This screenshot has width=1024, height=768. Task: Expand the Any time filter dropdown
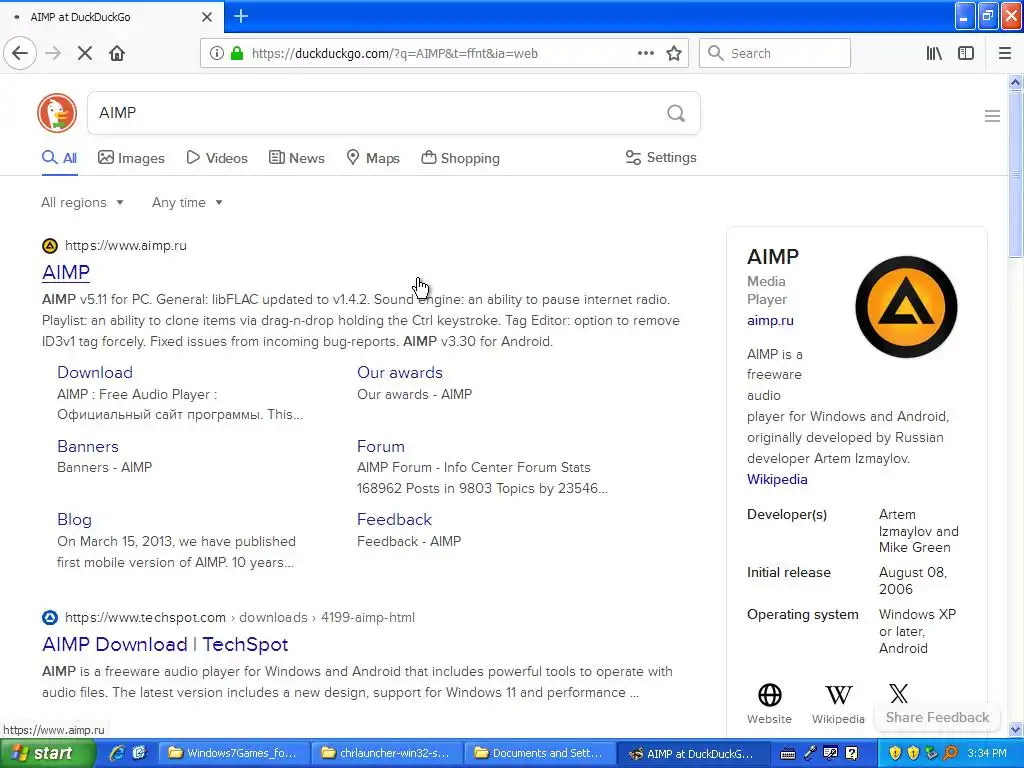tap(187, 202)
